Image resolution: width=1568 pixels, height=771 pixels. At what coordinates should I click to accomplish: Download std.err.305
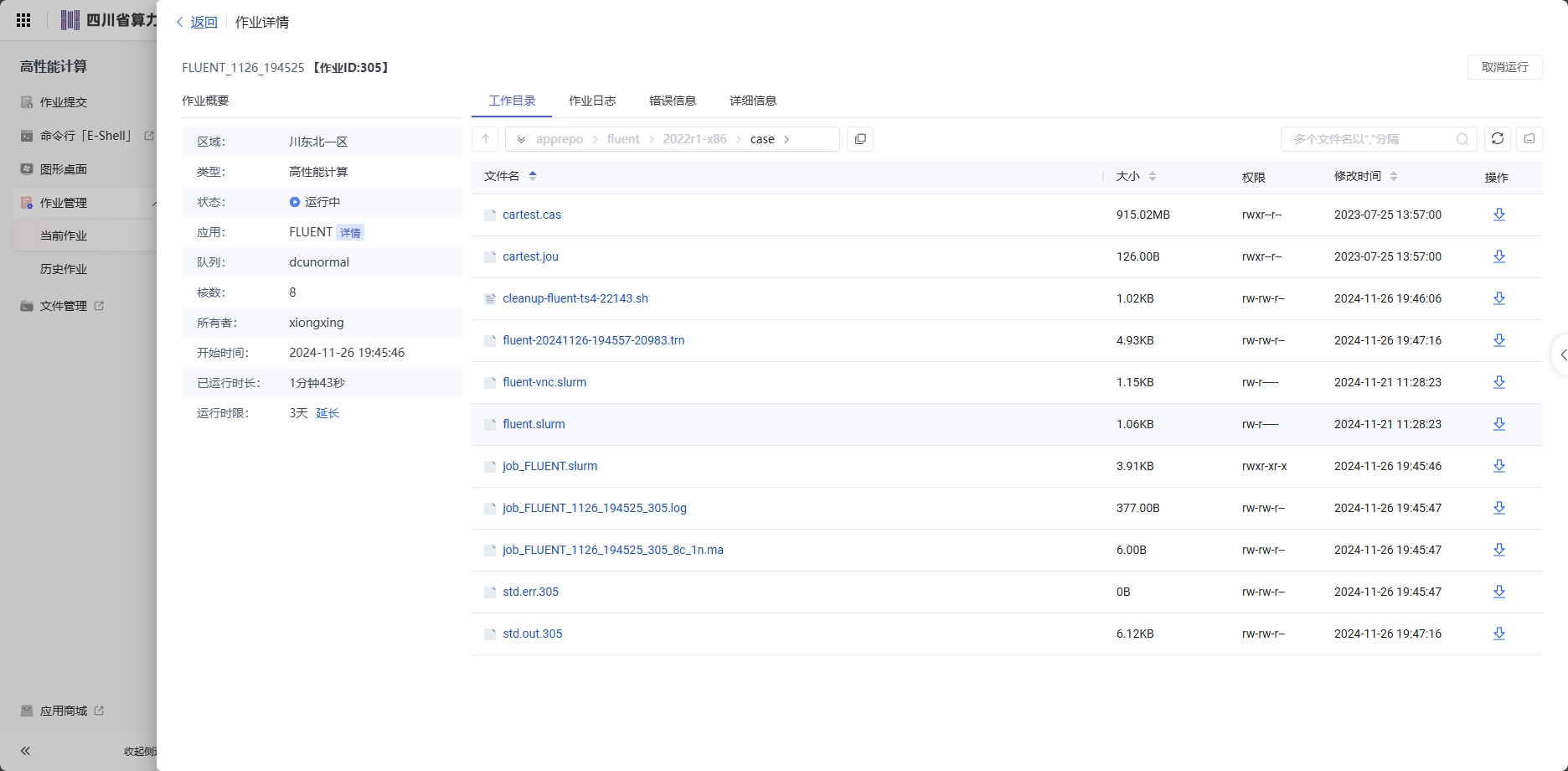tap(1499, 592)
